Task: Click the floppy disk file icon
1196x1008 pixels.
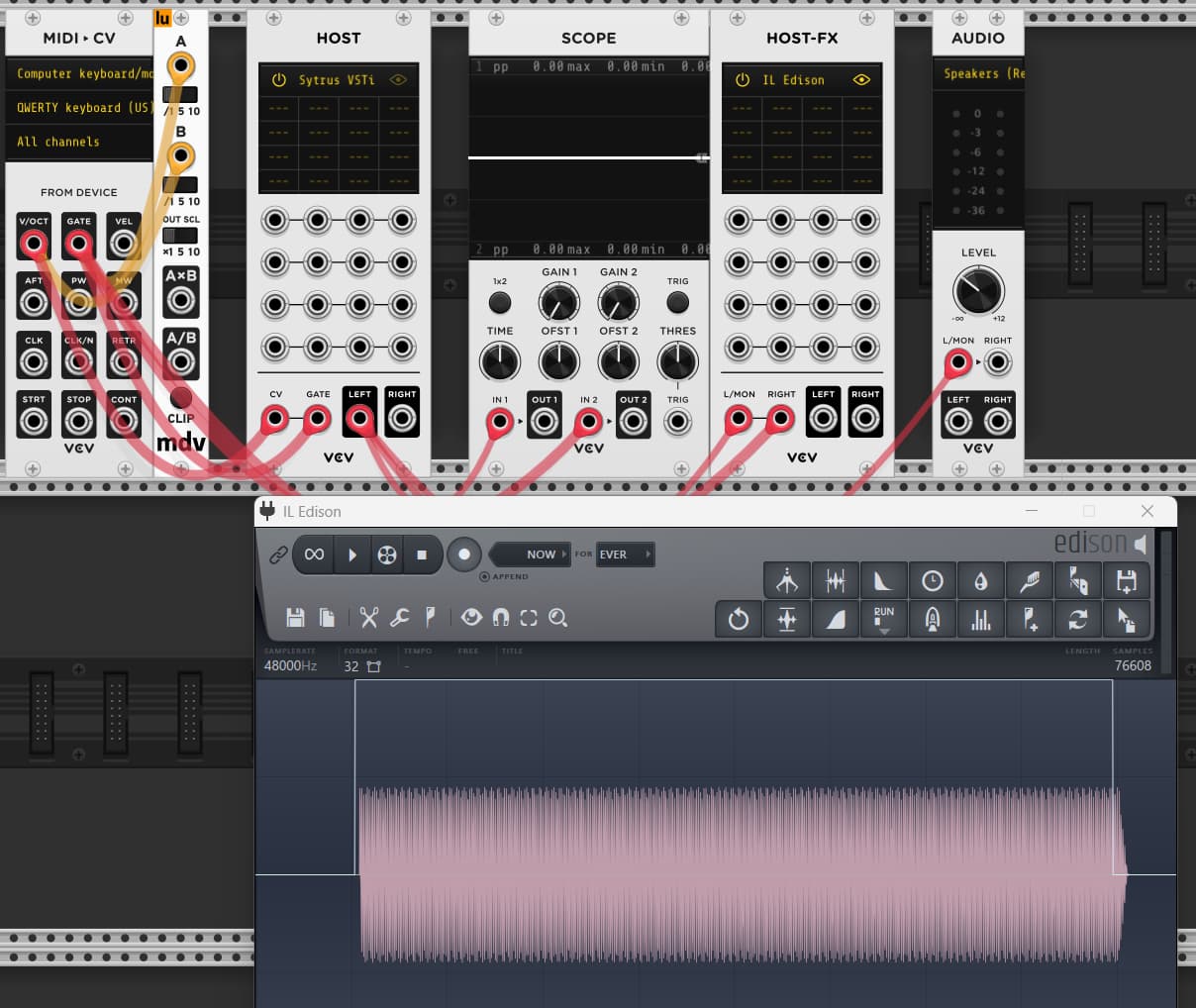Action: [x=295, y=618]
